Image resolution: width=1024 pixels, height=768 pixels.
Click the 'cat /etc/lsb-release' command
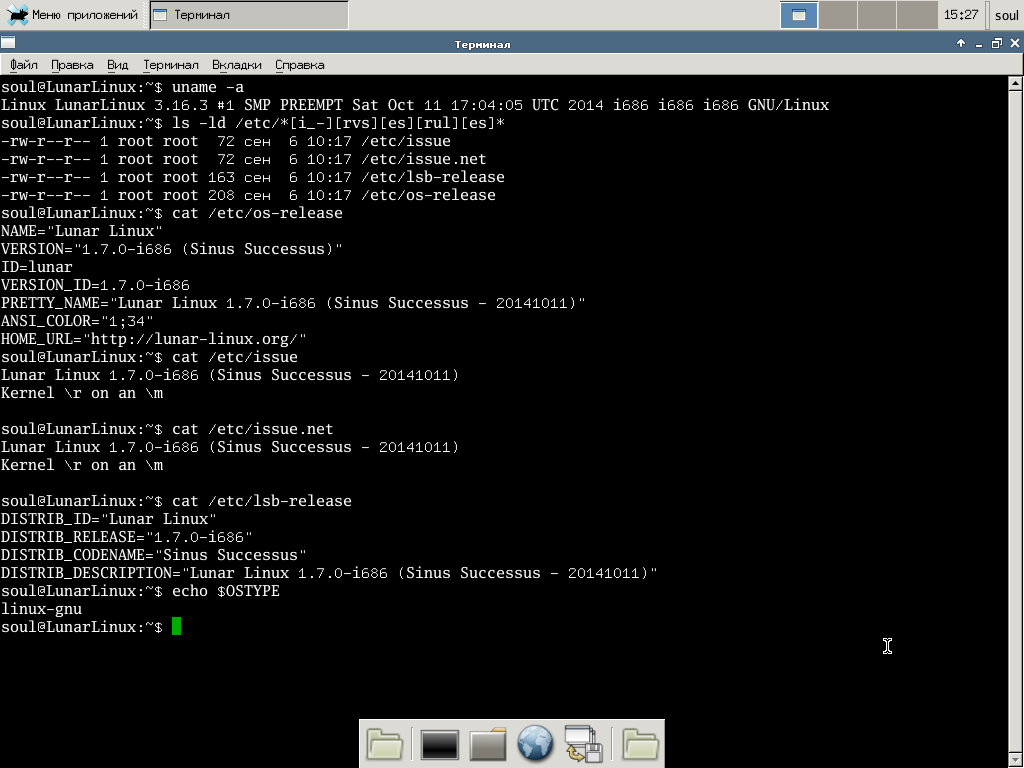point(262,501)
